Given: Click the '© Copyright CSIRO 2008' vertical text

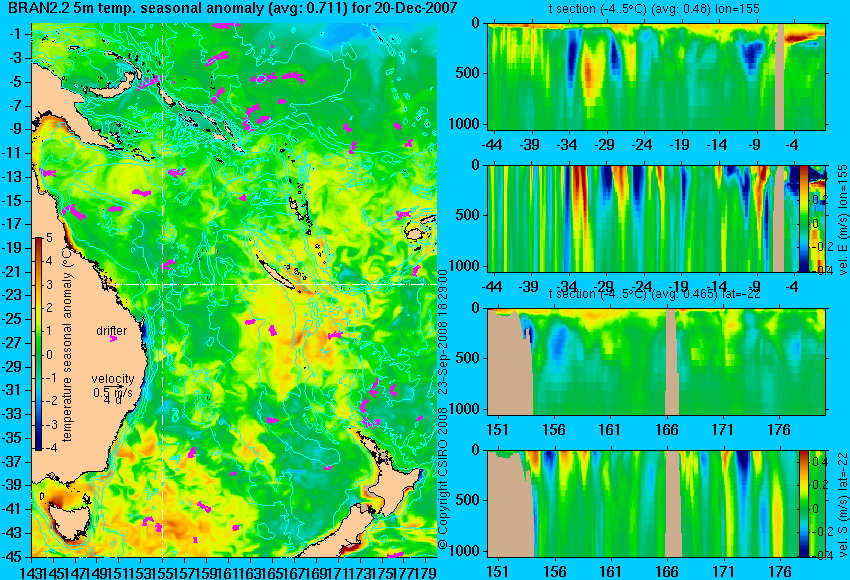Looking at the screenshot, I should (443, 478).
